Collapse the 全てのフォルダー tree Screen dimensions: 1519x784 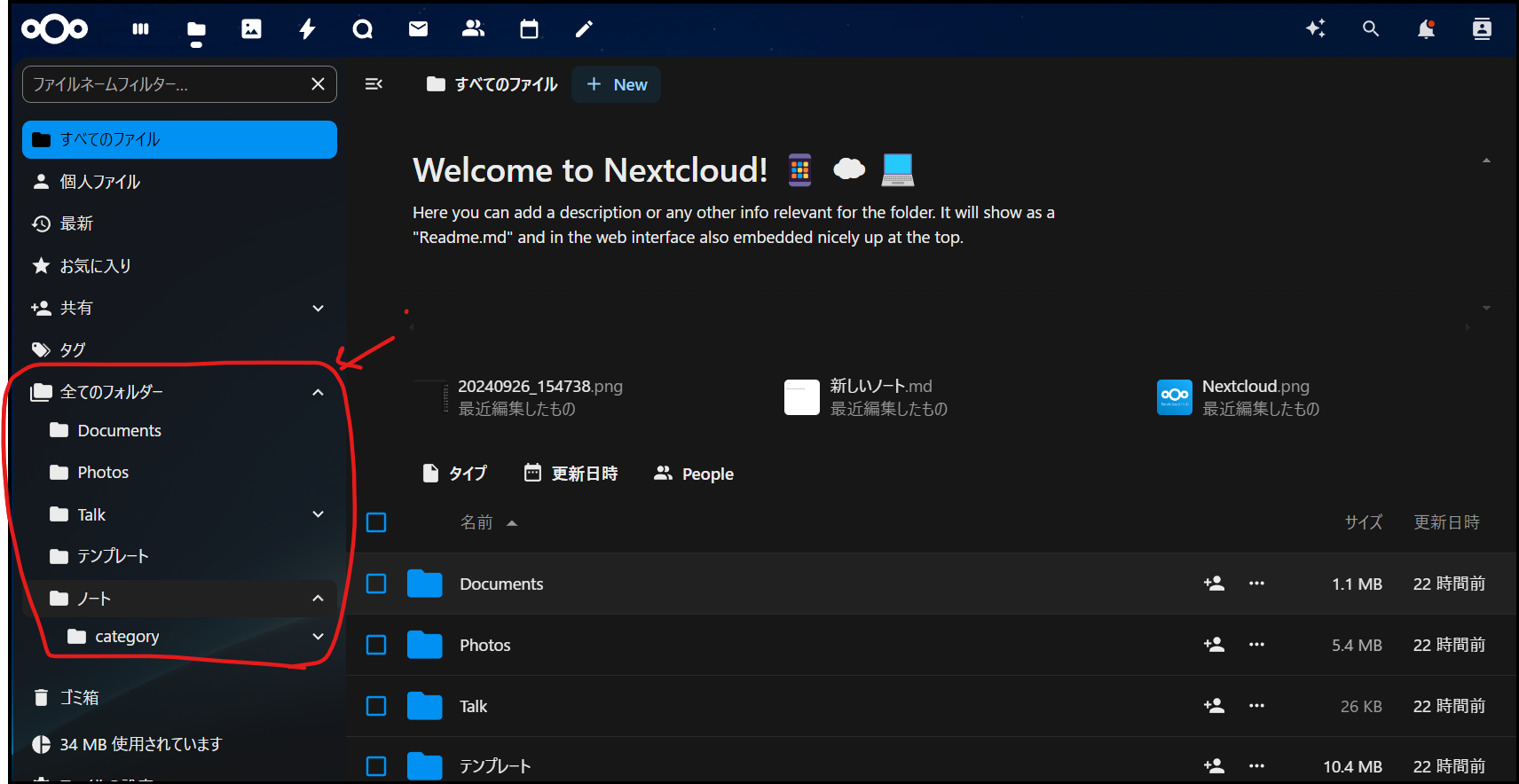click(318, 392)
